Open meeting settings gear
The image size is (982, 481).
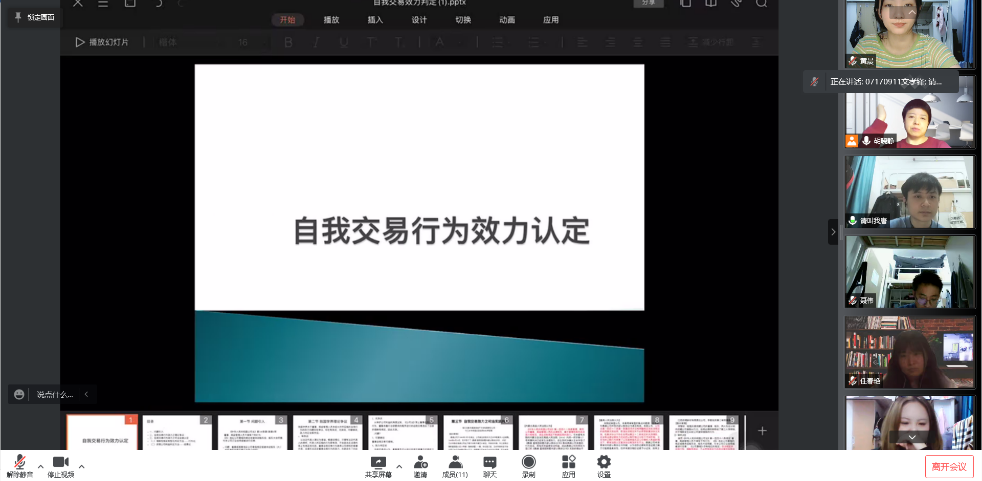[604, 464]
